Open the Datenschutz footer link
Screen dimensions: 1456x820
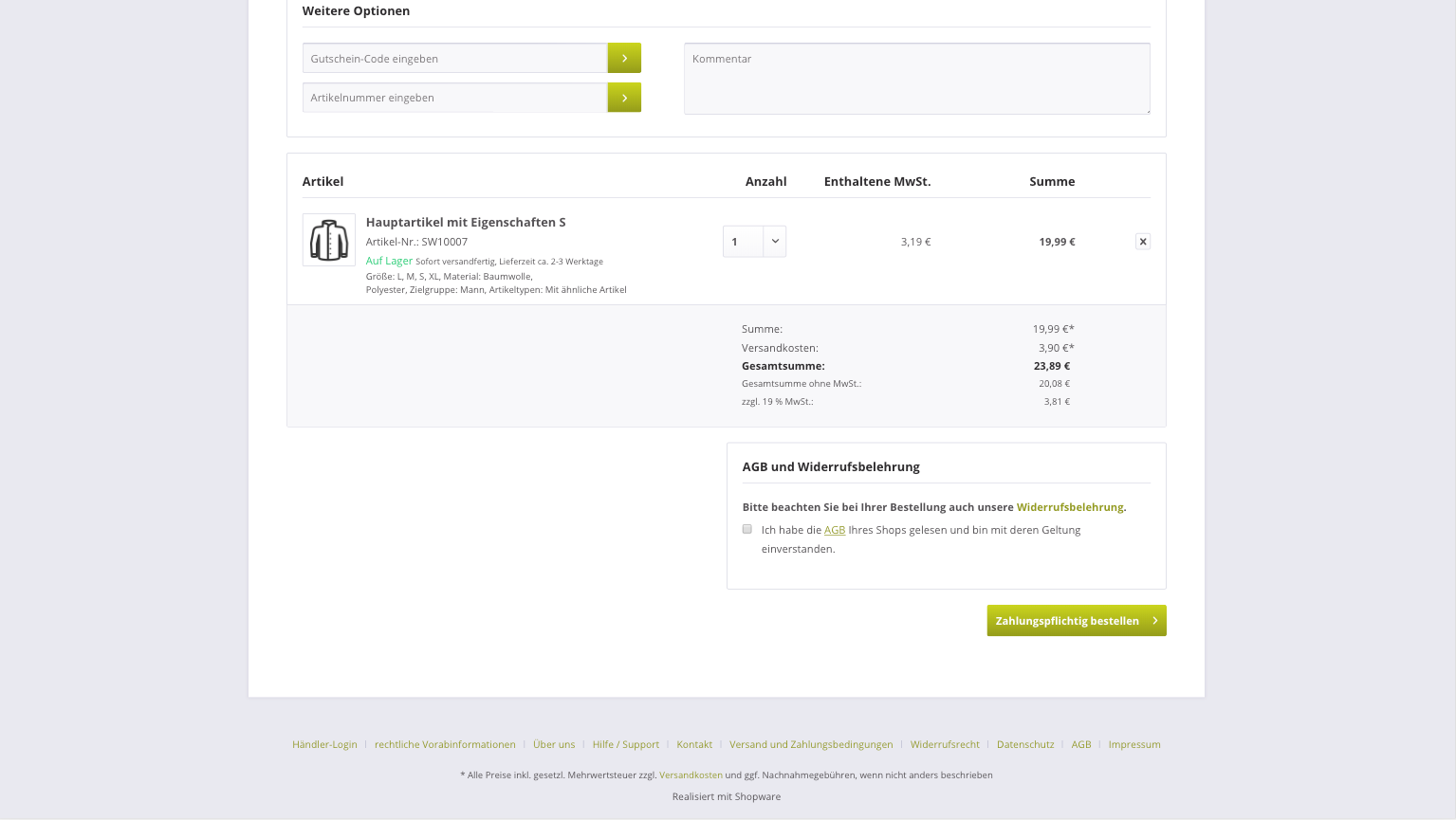[x=1025, y=744]
